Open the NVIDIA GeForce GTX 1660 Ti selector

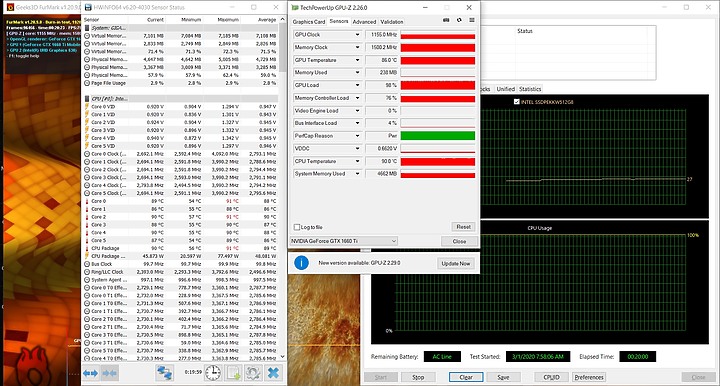click(343, 241)
